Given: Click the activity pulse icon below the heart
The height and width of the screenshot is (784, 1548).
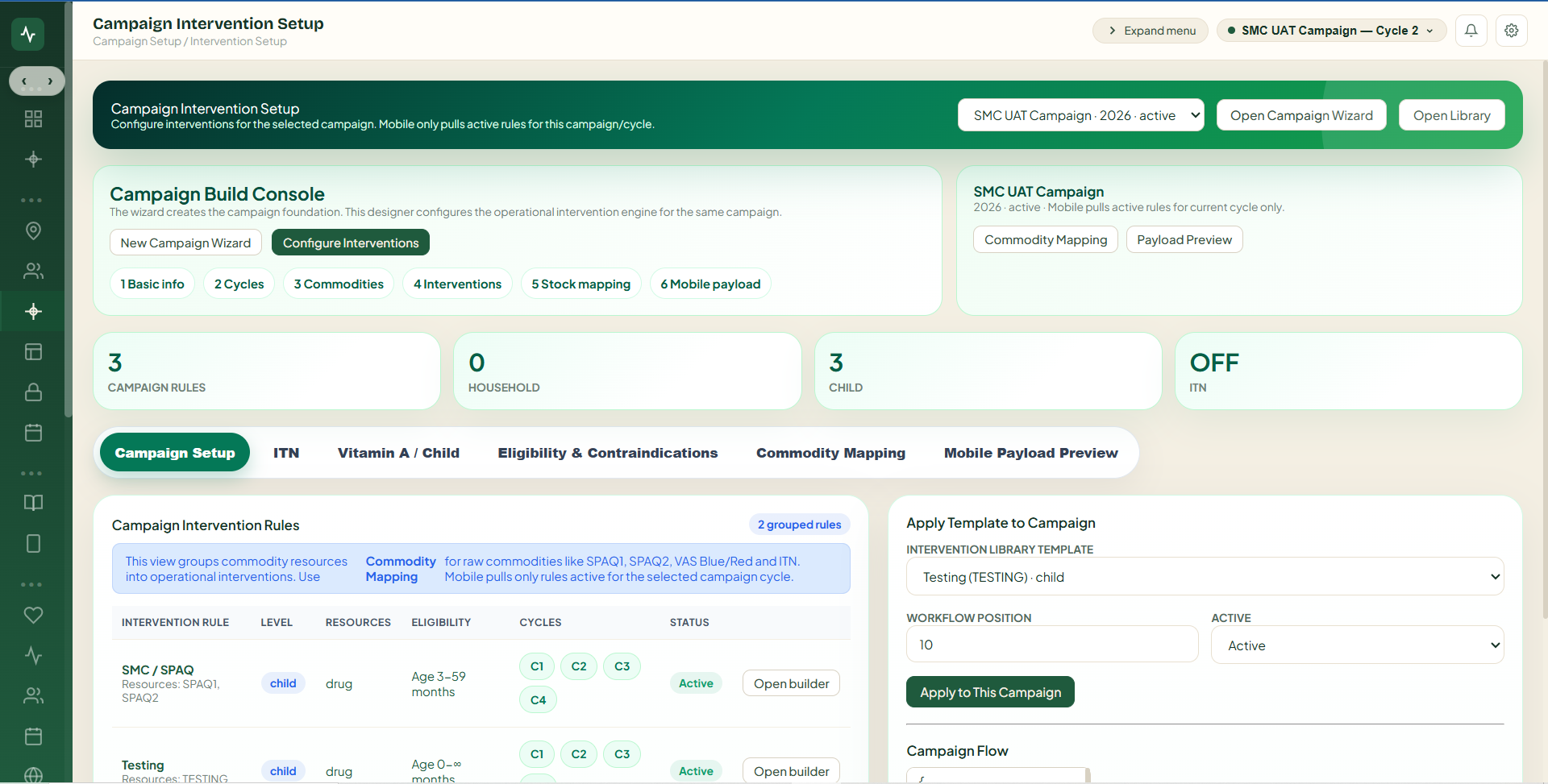Looking at the screenshot, I should (33, 655).
